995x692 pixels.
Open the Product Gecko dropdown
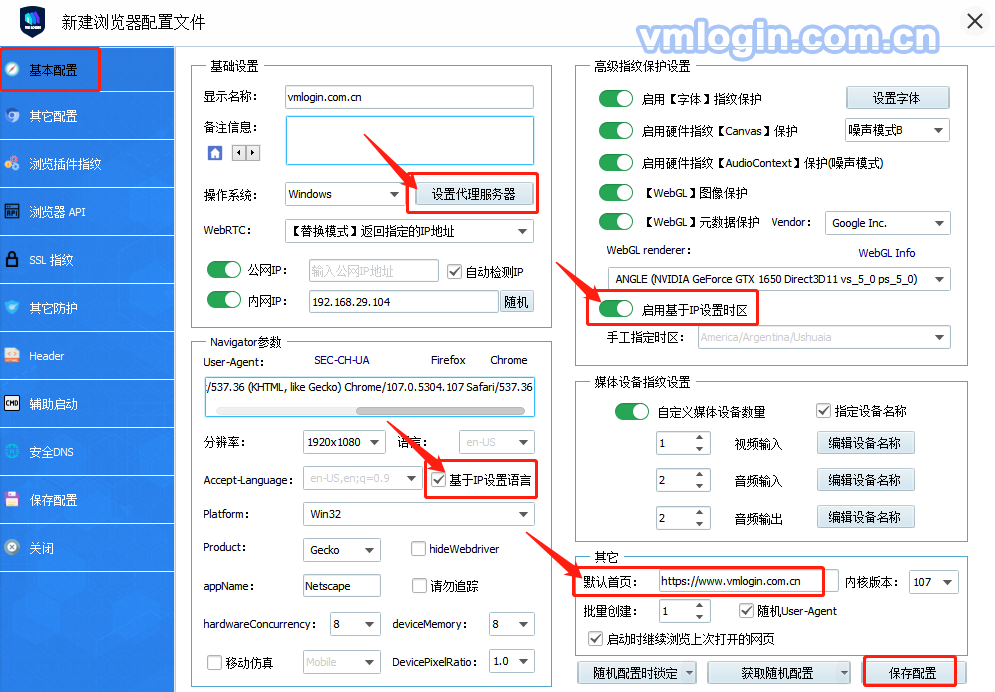click(342, 550)
